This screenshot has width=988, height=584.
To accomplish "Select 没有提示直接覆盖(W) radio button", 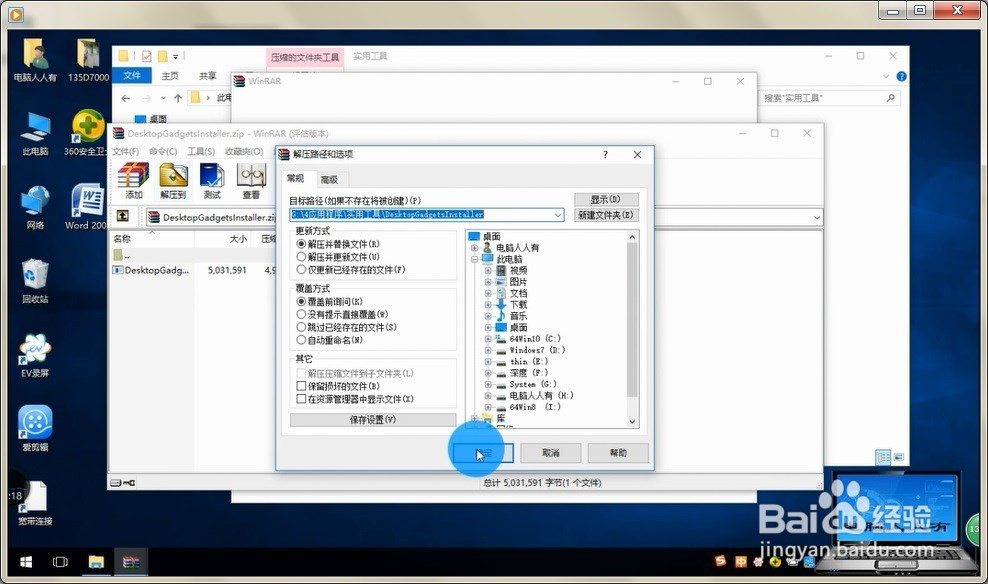I will pyautogui.click(x=301, y=314).
